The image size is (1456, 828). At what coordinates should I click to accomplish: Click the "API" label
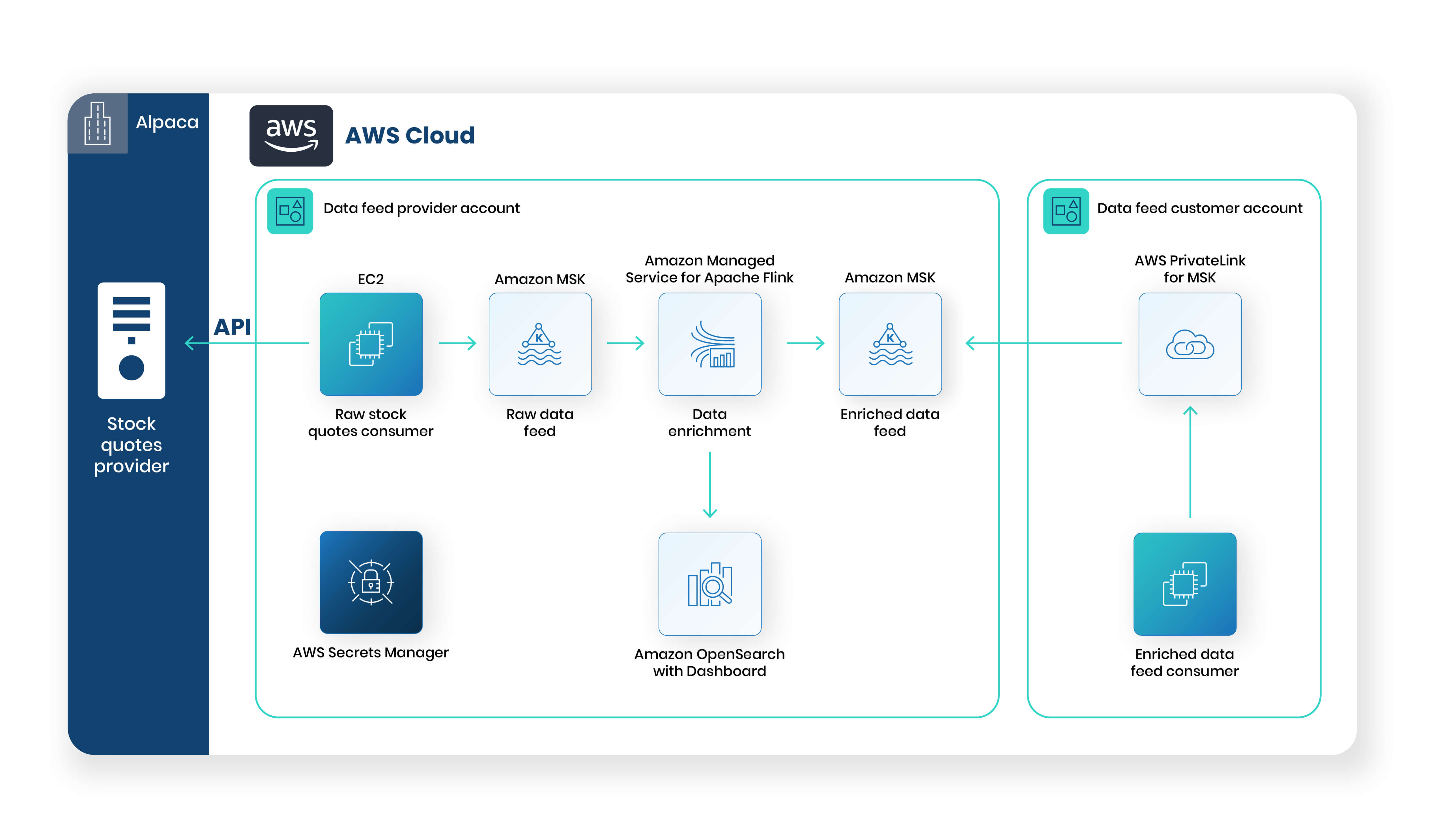point(233,327)
